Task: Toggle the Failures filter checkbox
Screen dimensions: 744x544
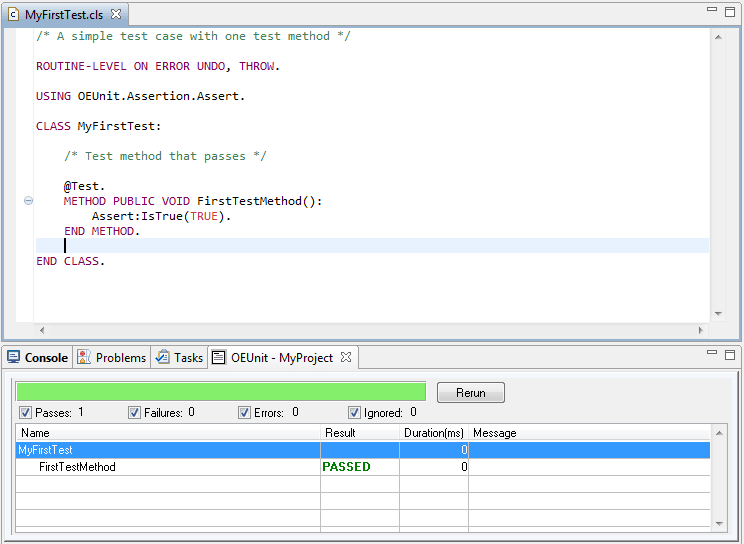Action: coord(134,413)
